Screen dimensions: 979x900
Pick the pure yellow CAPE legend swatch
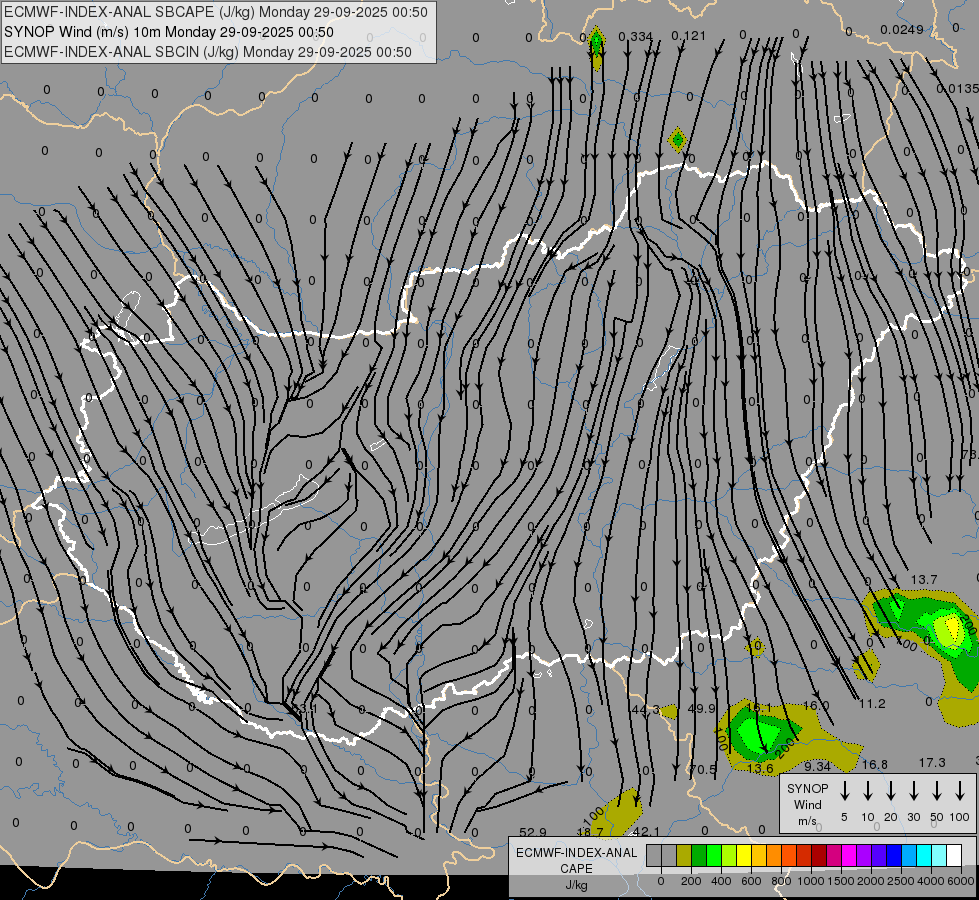744,855
